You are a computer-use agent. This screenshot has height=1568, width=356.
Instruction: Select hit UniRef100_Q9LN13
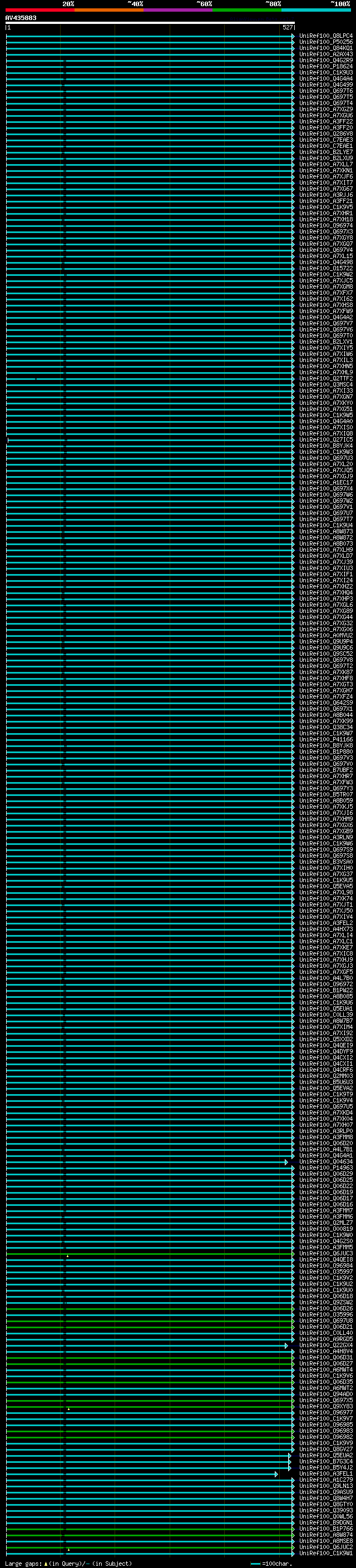click(325, 1486)
